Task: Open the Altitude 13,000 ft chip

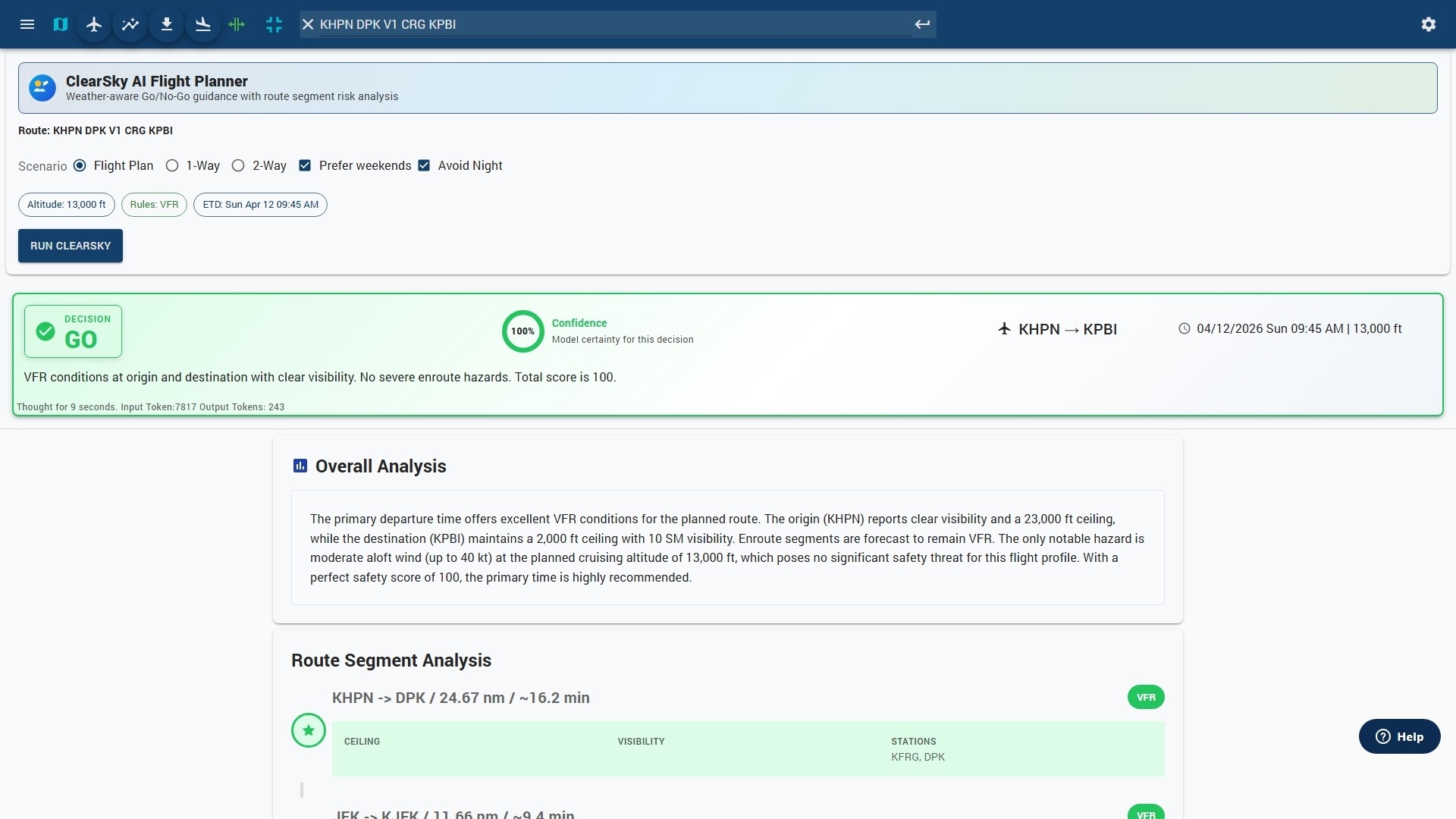Action: click(x=67, y=205)
